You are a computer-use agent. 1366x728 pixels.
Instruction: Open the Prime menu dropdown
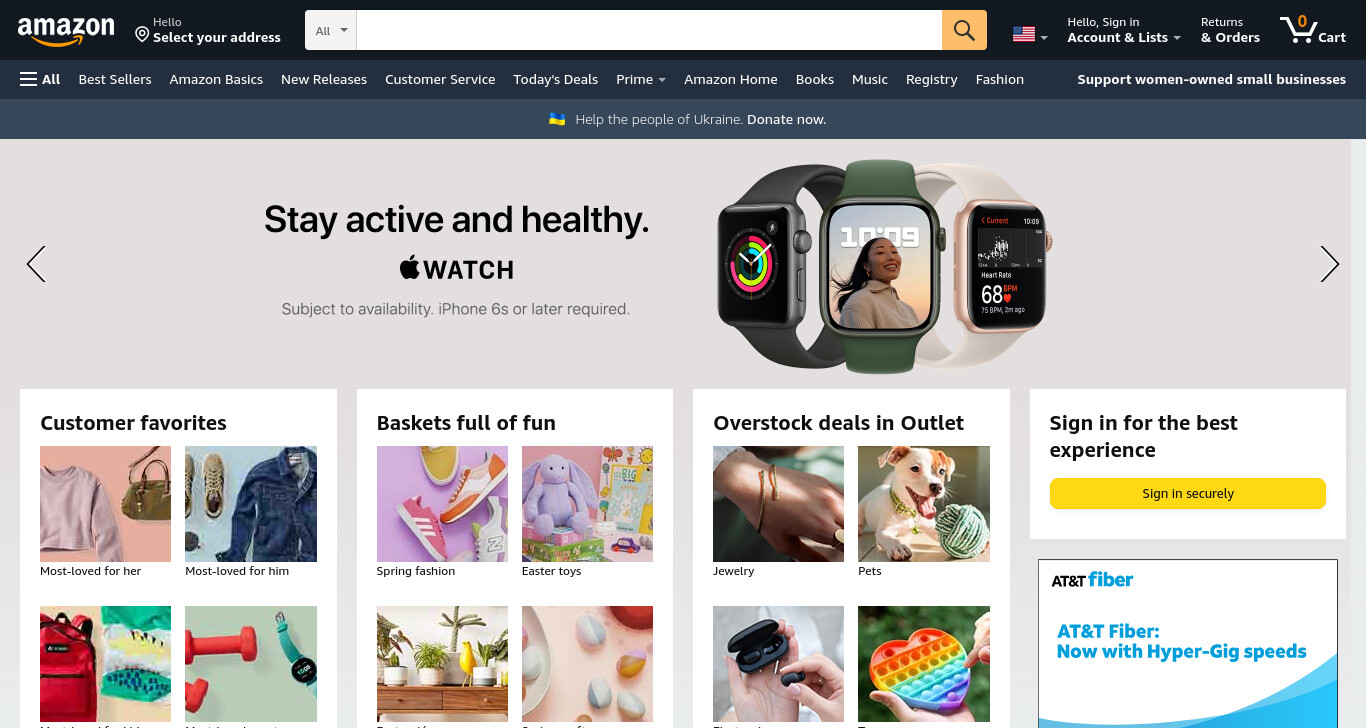pos(641,79)
